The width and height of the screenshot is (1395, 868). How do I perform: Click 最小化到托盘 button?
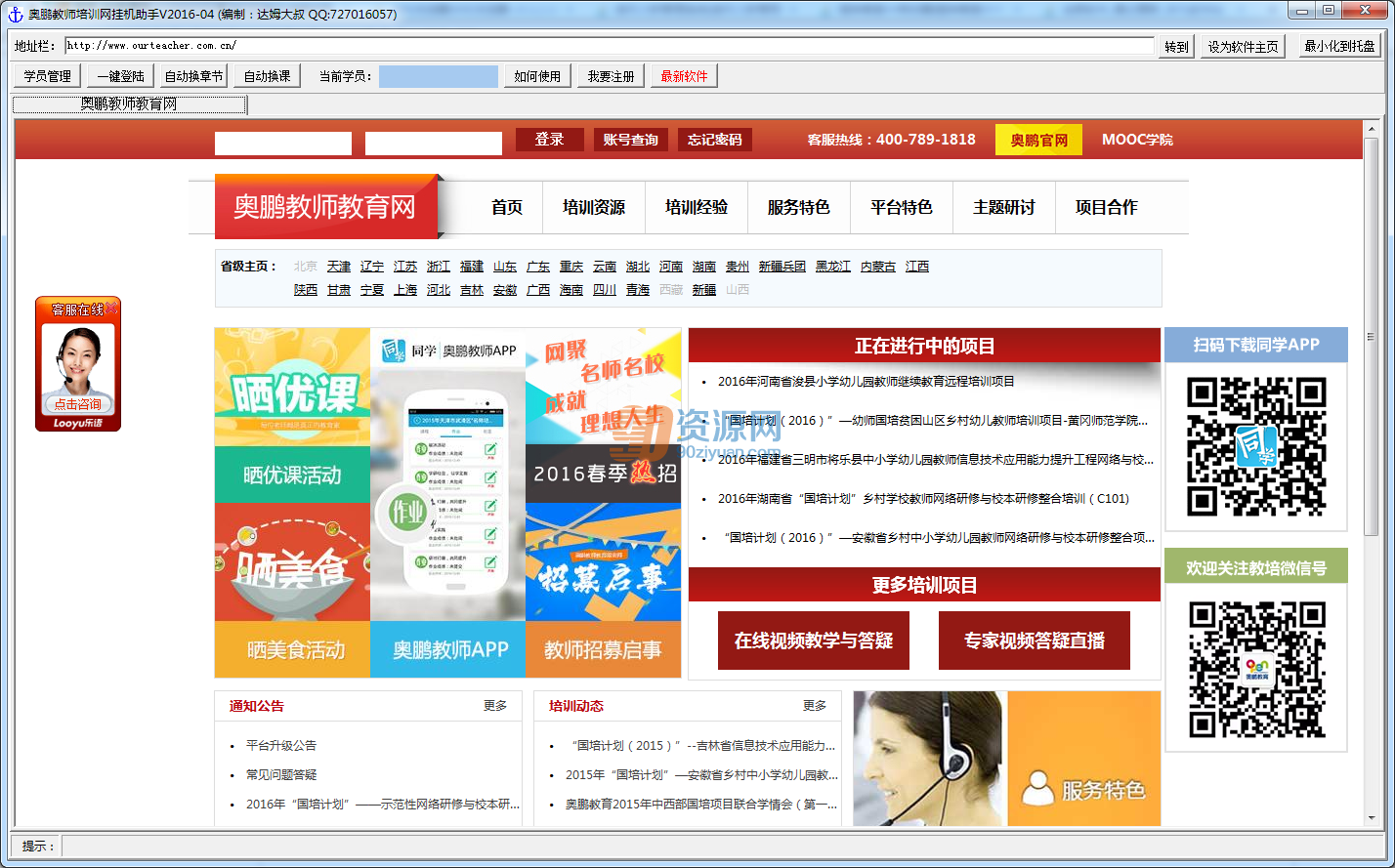[x=1339, y=47]
